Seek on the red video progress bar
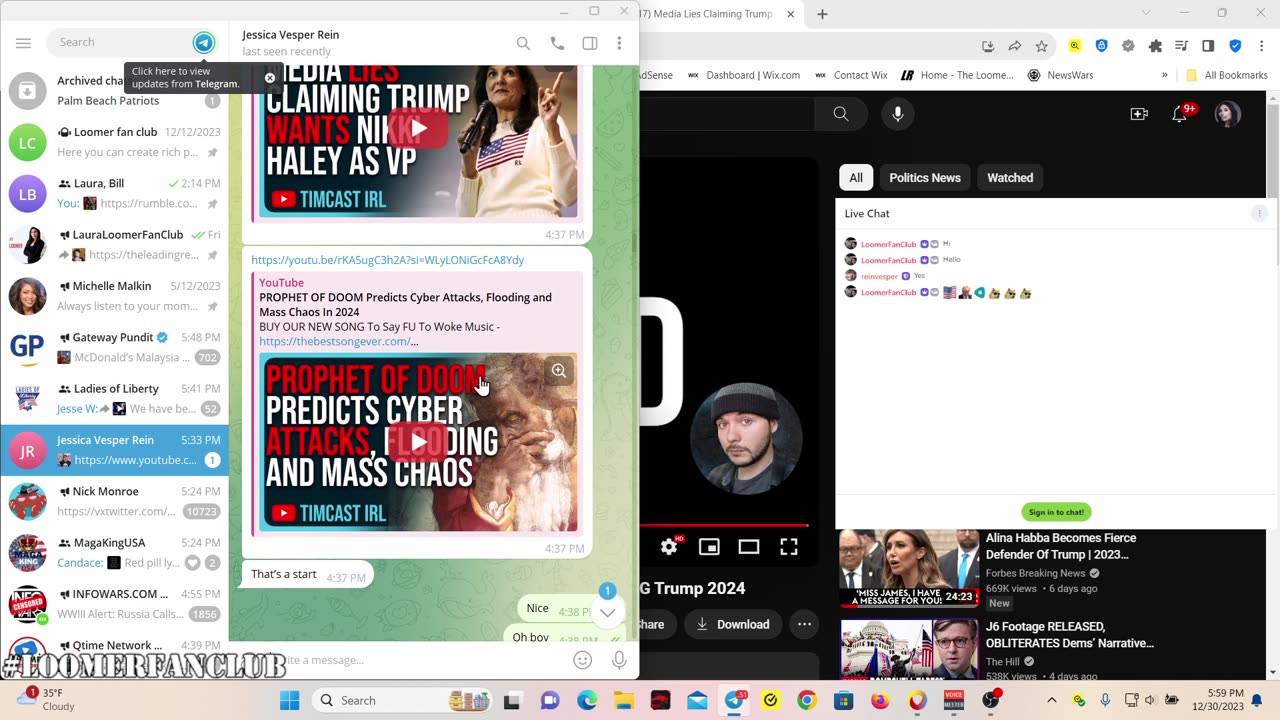Viewport: 1280px width, 720px height. (724, 525)
